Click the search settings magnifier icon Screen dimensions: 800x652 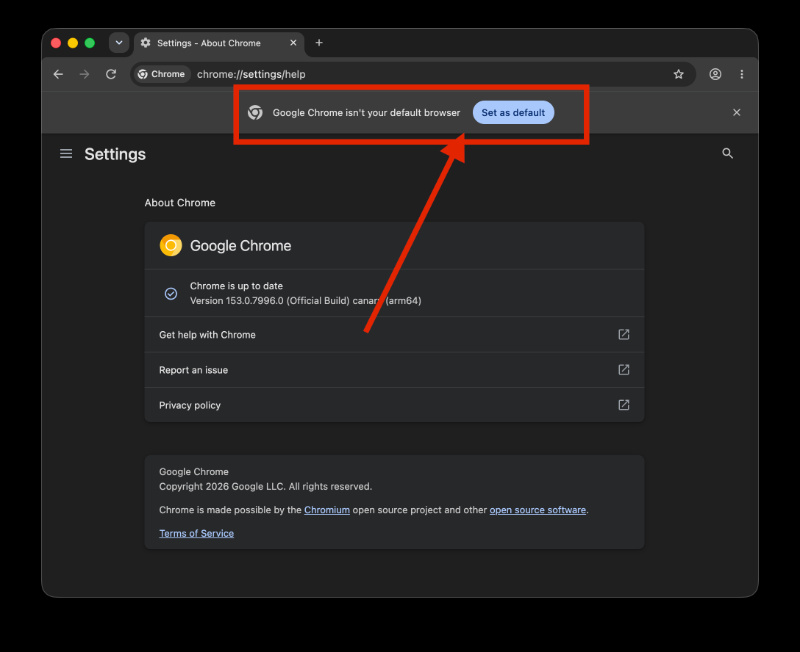pos(727,153)
